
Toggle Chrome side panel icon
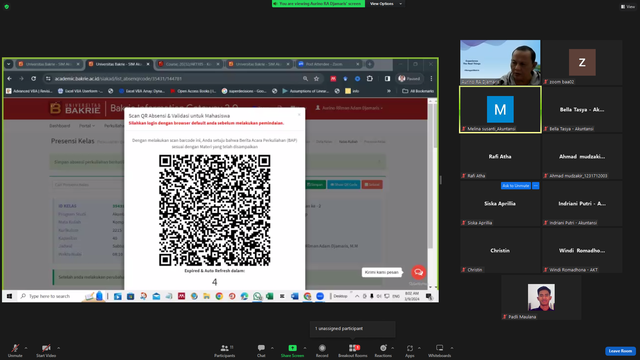point(387,78)
